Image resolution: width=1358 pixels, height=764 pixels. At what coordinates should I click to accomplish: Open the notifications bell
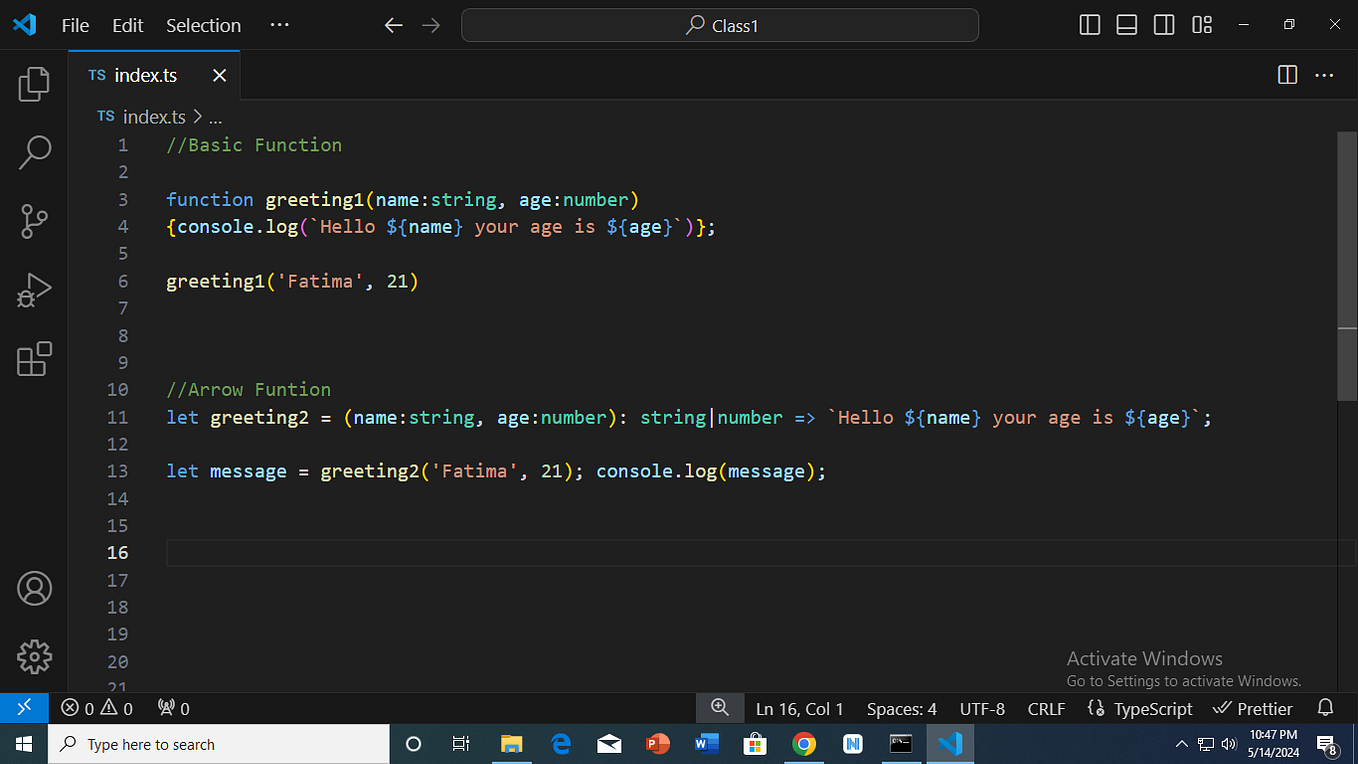click(1325, 707)
